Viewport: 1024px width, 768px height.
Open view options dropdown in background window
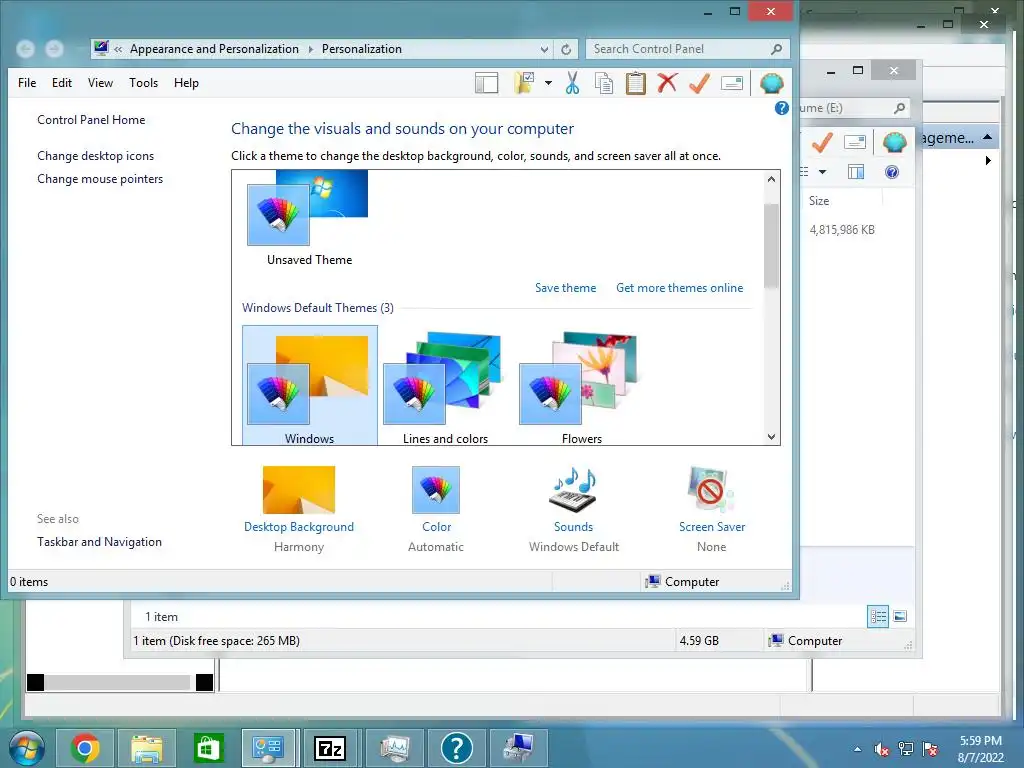point(822,172)
